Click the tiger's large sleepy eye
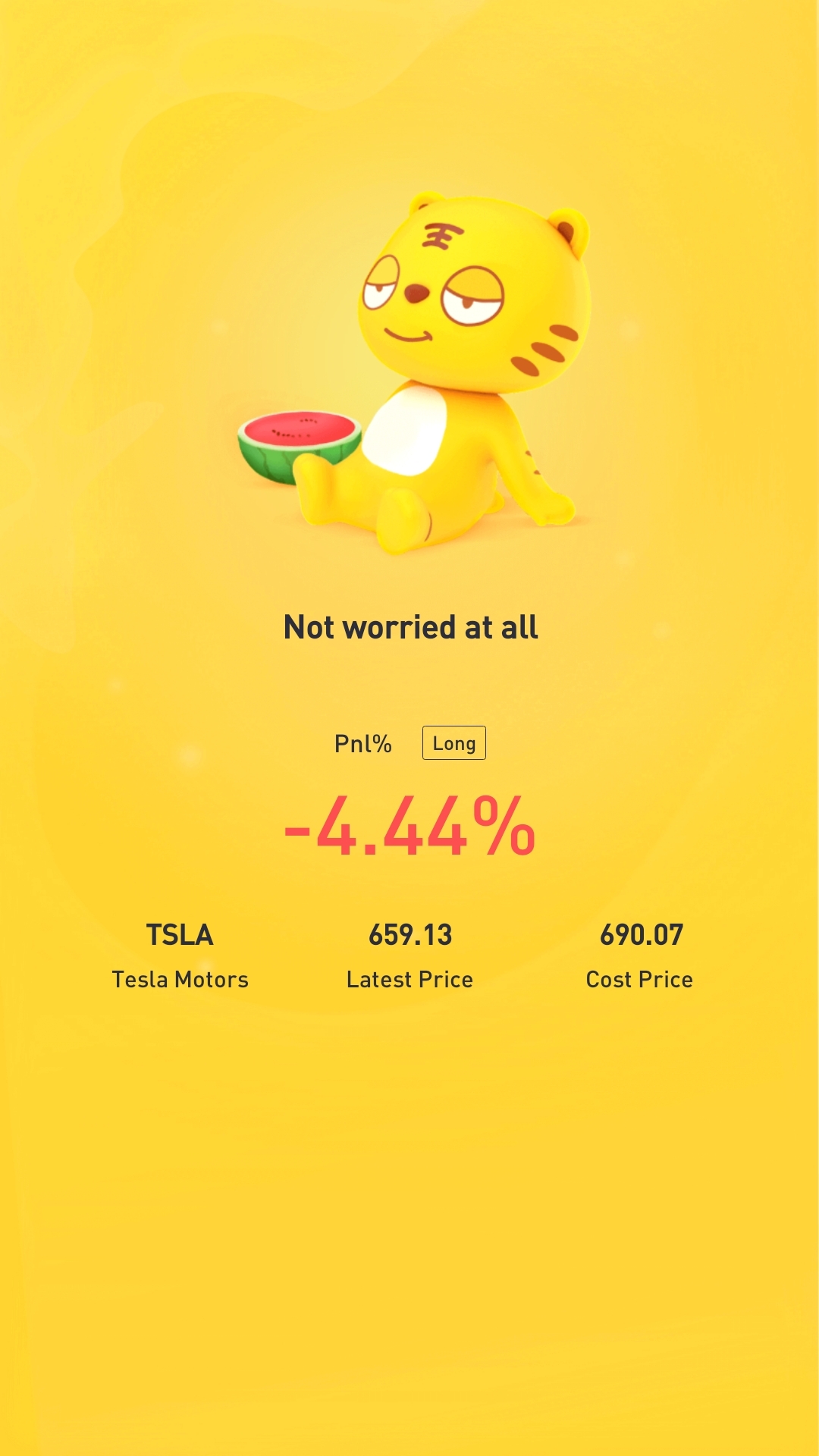Image resolution: width=819 pixels, height=1456 pixels. [x=472, y=297]
